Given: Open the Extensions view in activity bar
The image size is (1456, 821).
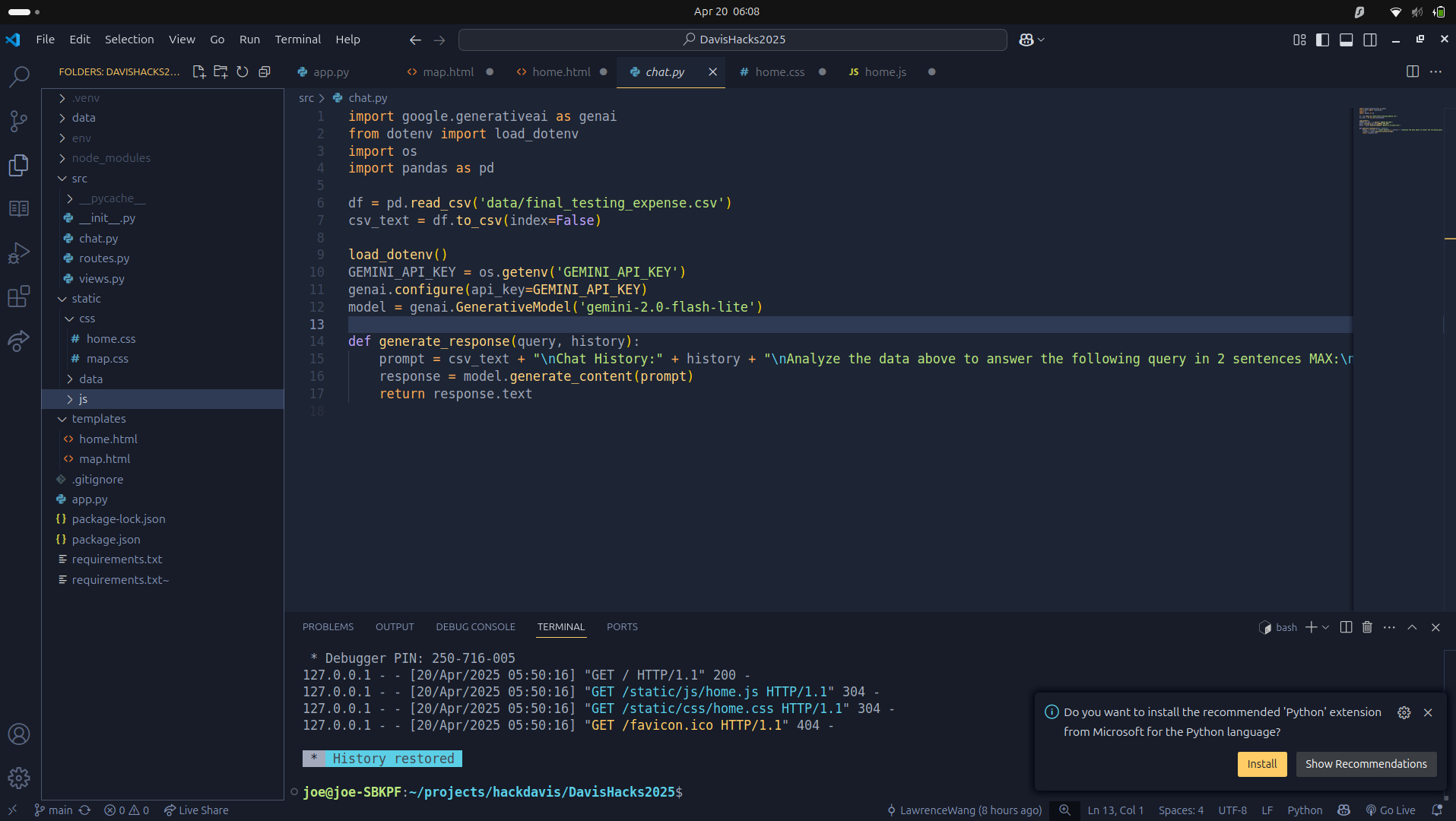Looking at the screenshot, I should point(19,296).
